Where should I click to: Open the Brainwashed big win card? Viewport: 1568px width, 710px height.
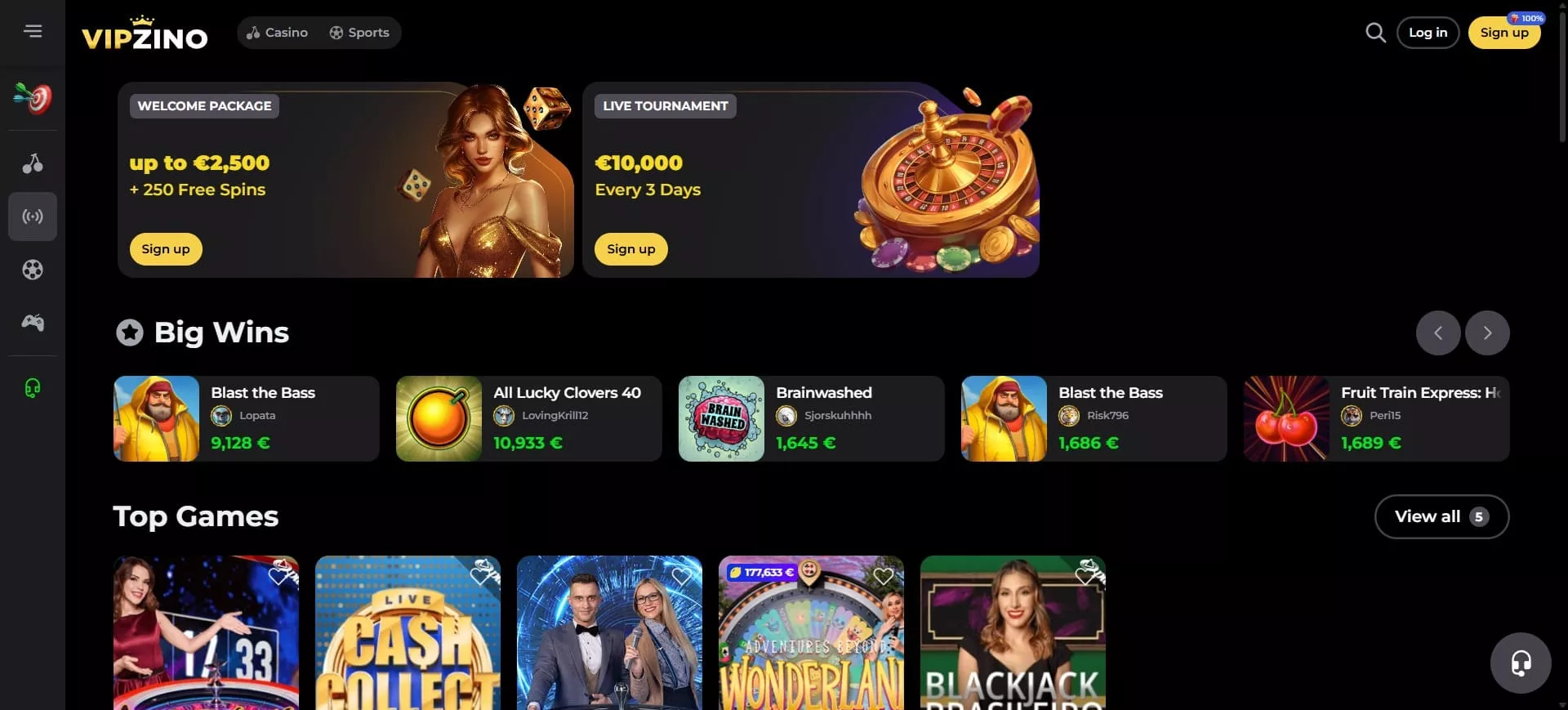pyautogui.click(x=811, y=418)
